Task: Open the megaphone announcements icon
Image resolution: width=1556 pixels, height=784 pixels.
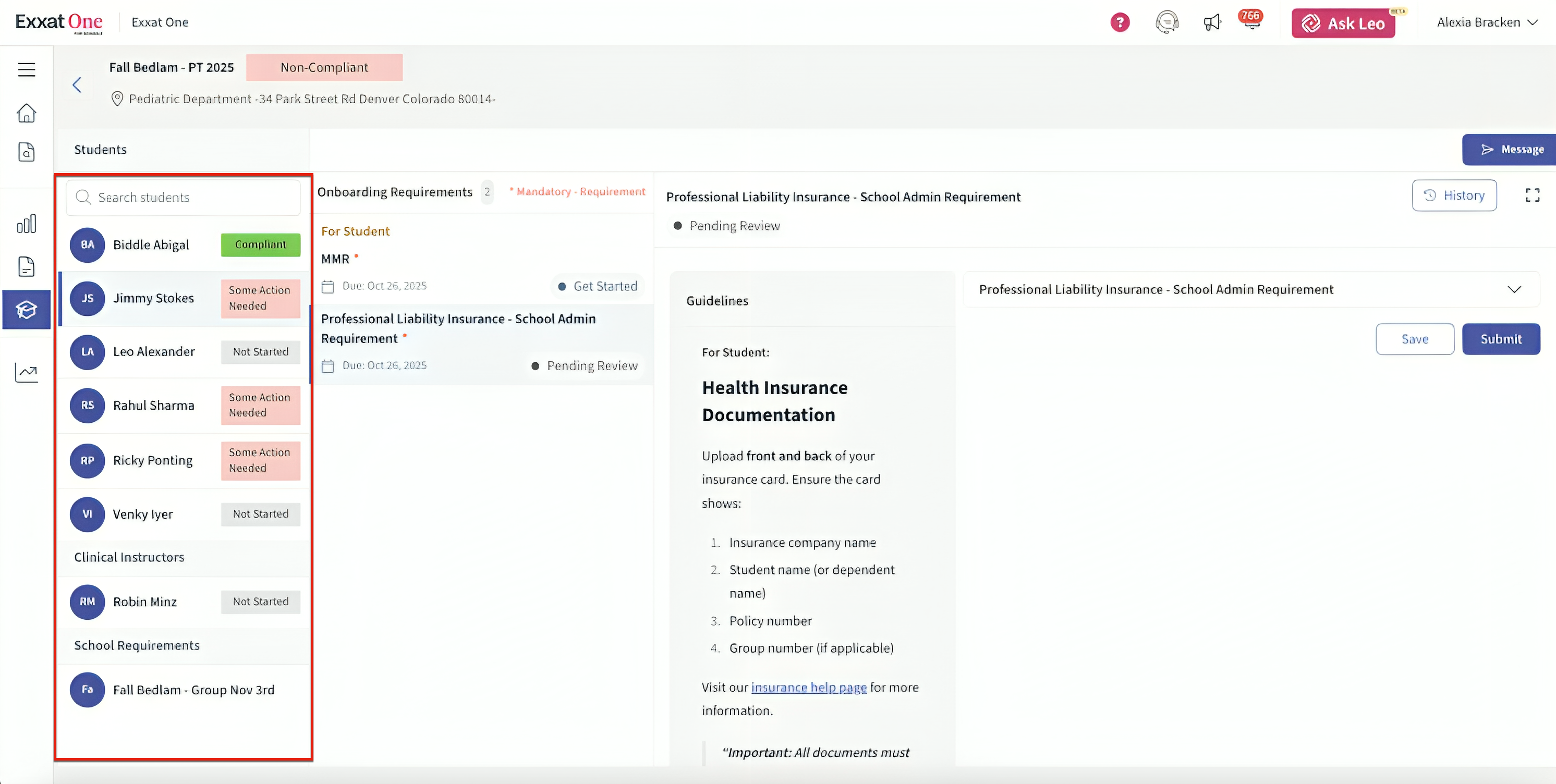Action: click(x=1212, y=22)
